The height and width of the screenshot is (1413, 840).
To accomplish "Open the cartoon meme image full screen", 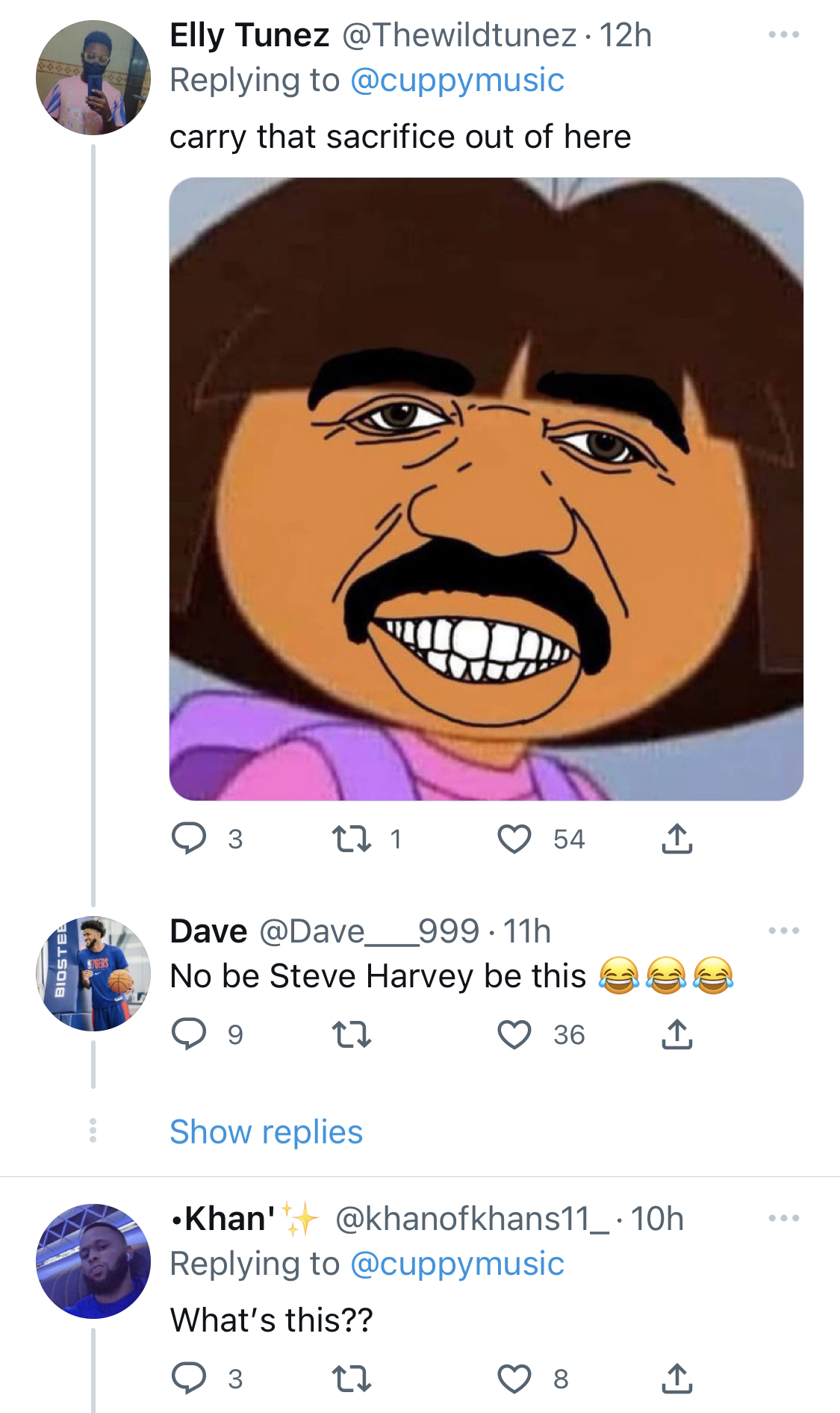I will pyautogui.click(x=486, y=489).
